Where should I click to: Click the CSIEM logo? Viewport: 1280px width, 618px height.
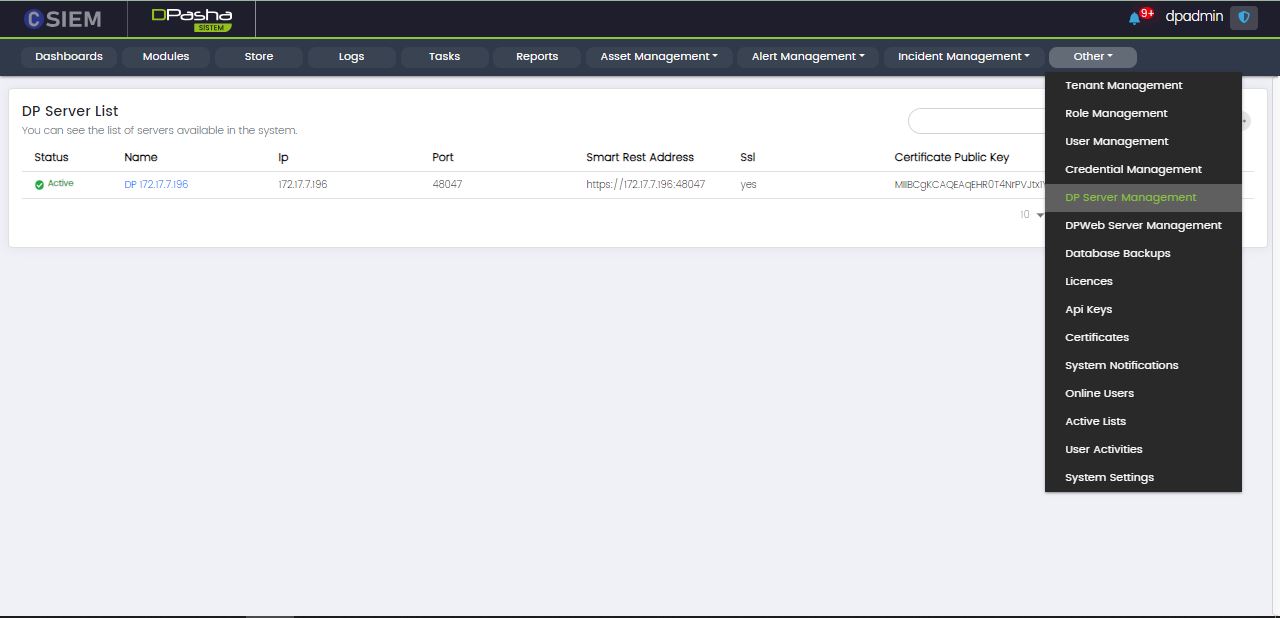63,18
